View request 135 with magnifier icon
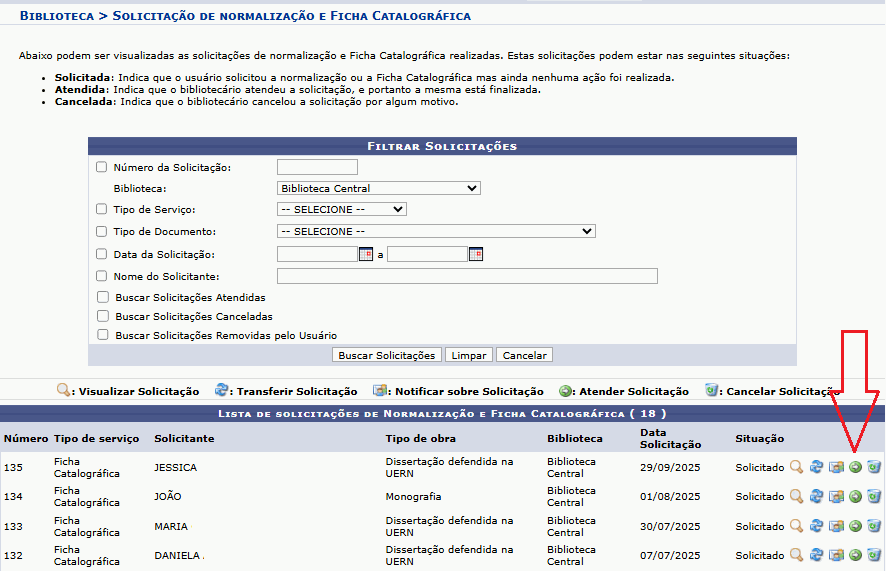 pos(796,467)
